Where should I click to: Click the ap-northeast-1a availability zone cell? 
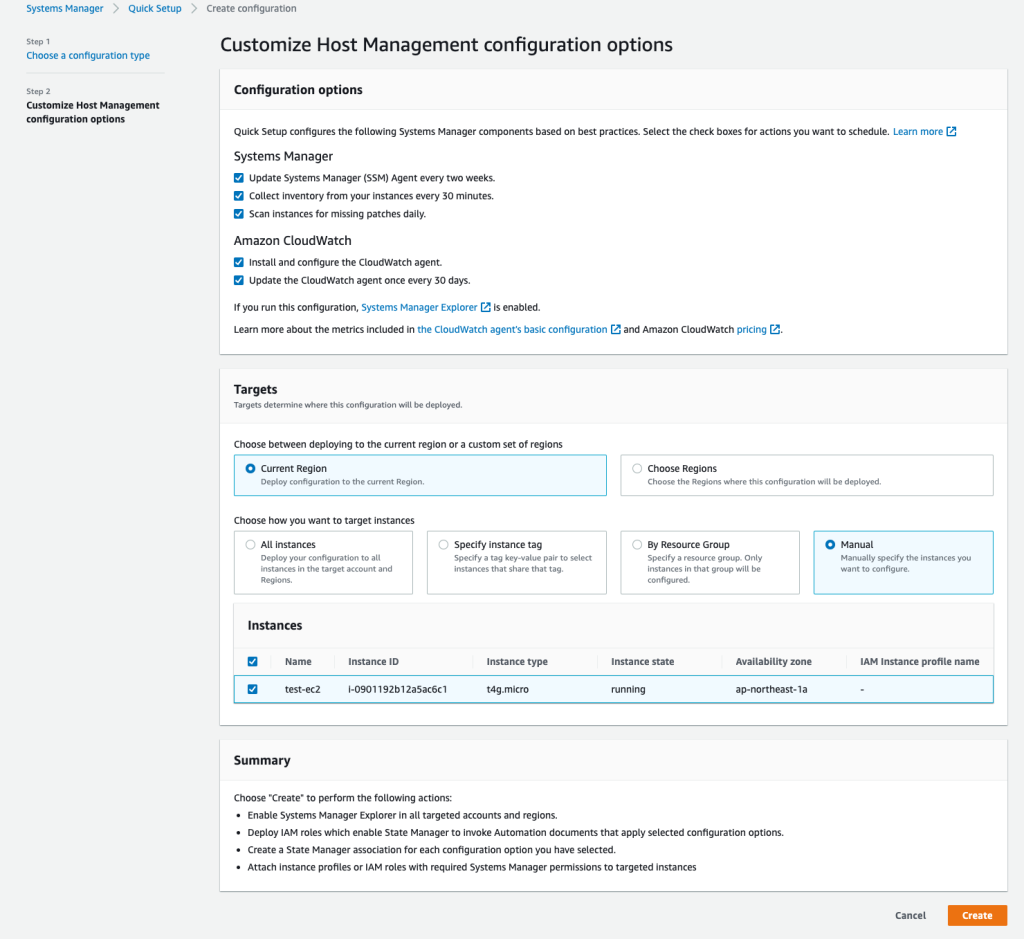(771, 689)
